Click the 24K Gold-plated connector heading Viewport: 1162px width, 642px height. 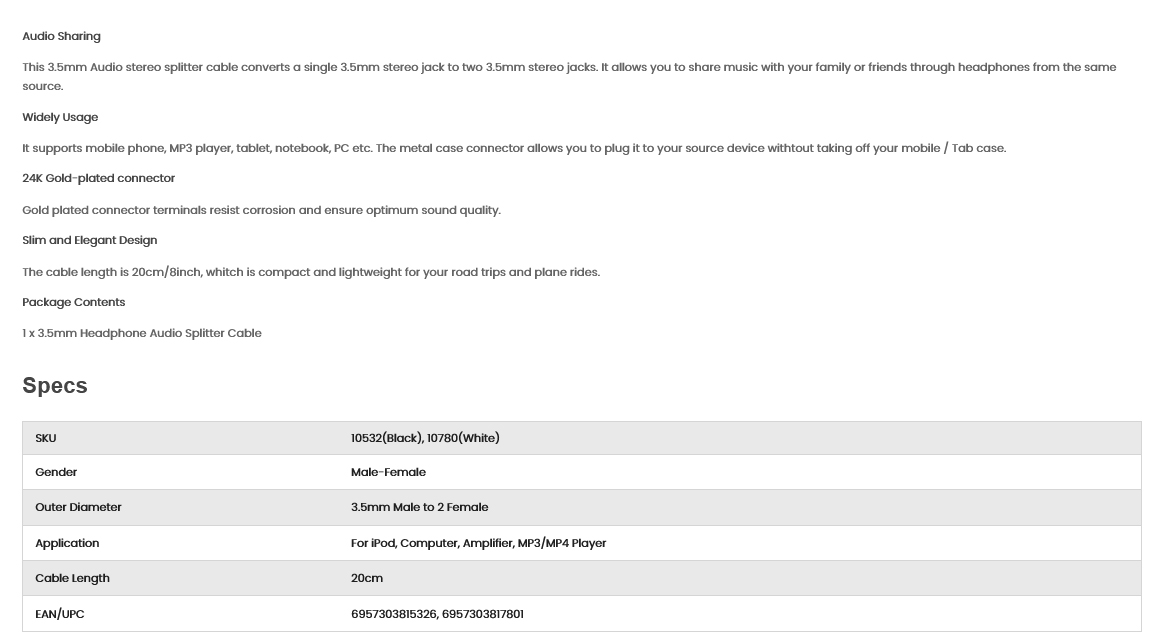click(99, 178)
